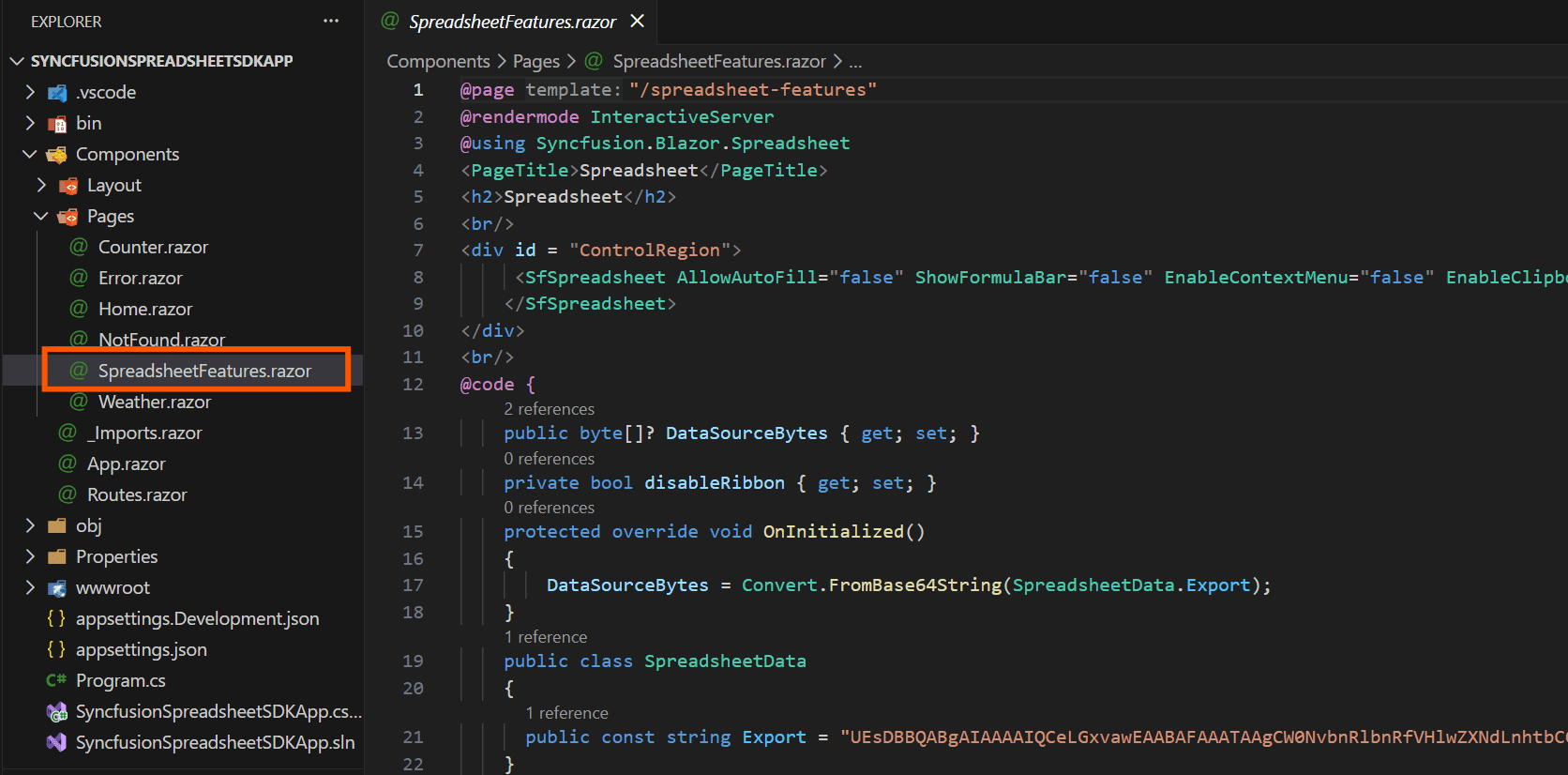This screenshot has width=1568, height=775.
Task: Collapse the Components folder chevron
Action: [x=30, y=154]
